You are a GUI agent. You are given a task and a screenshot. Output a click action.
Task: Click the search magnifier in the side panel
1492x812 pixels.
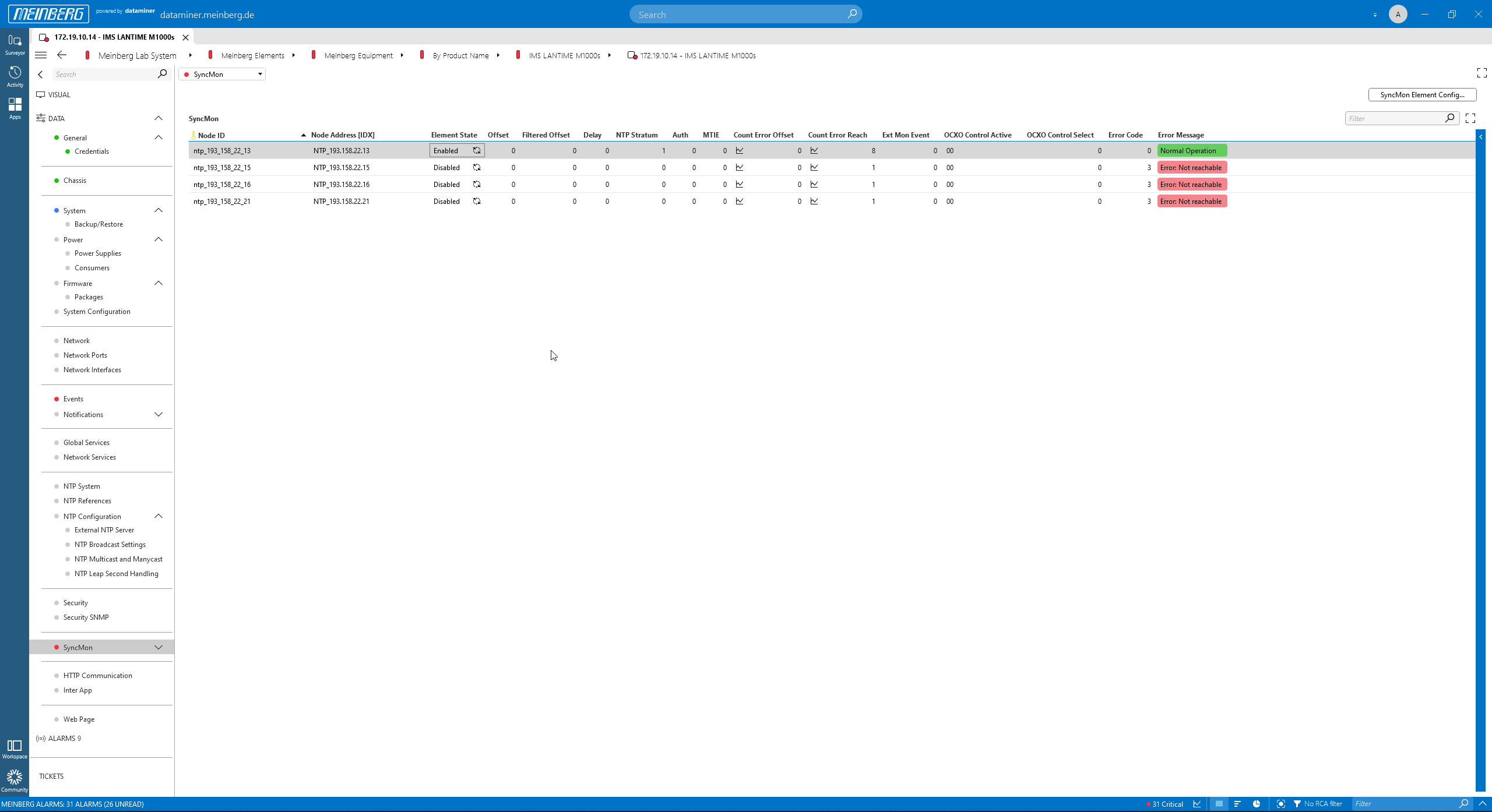[162, 73]
